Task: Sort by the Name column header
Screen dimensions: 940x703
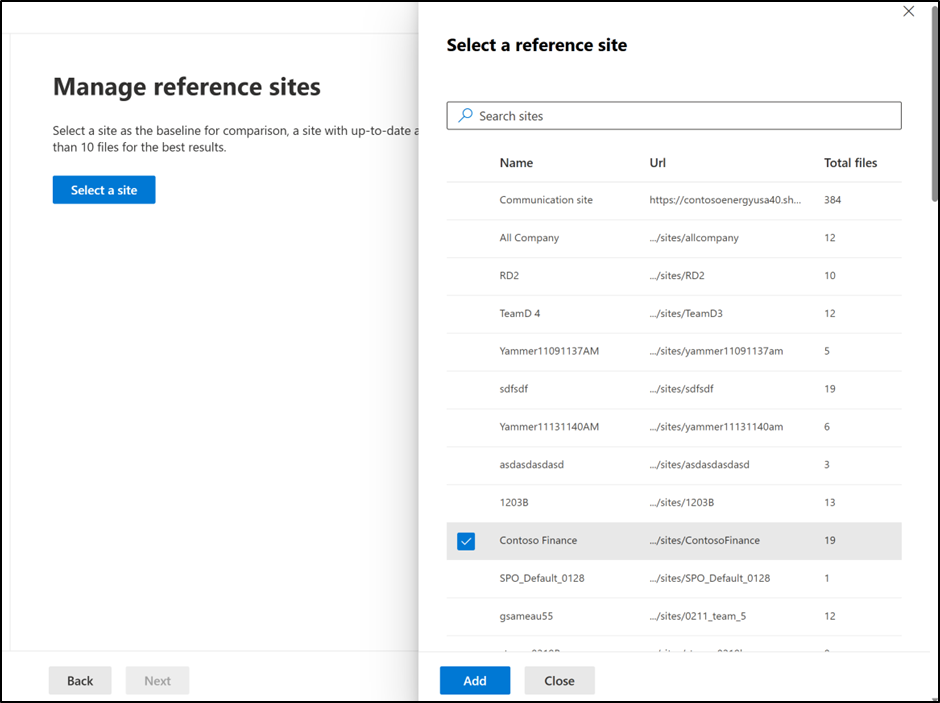Action: 516,163
